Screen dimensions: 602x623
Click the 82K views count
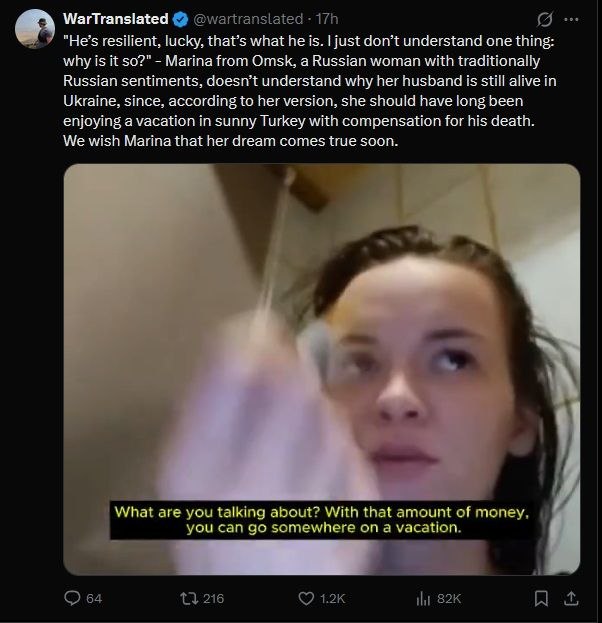coord(449,598)
